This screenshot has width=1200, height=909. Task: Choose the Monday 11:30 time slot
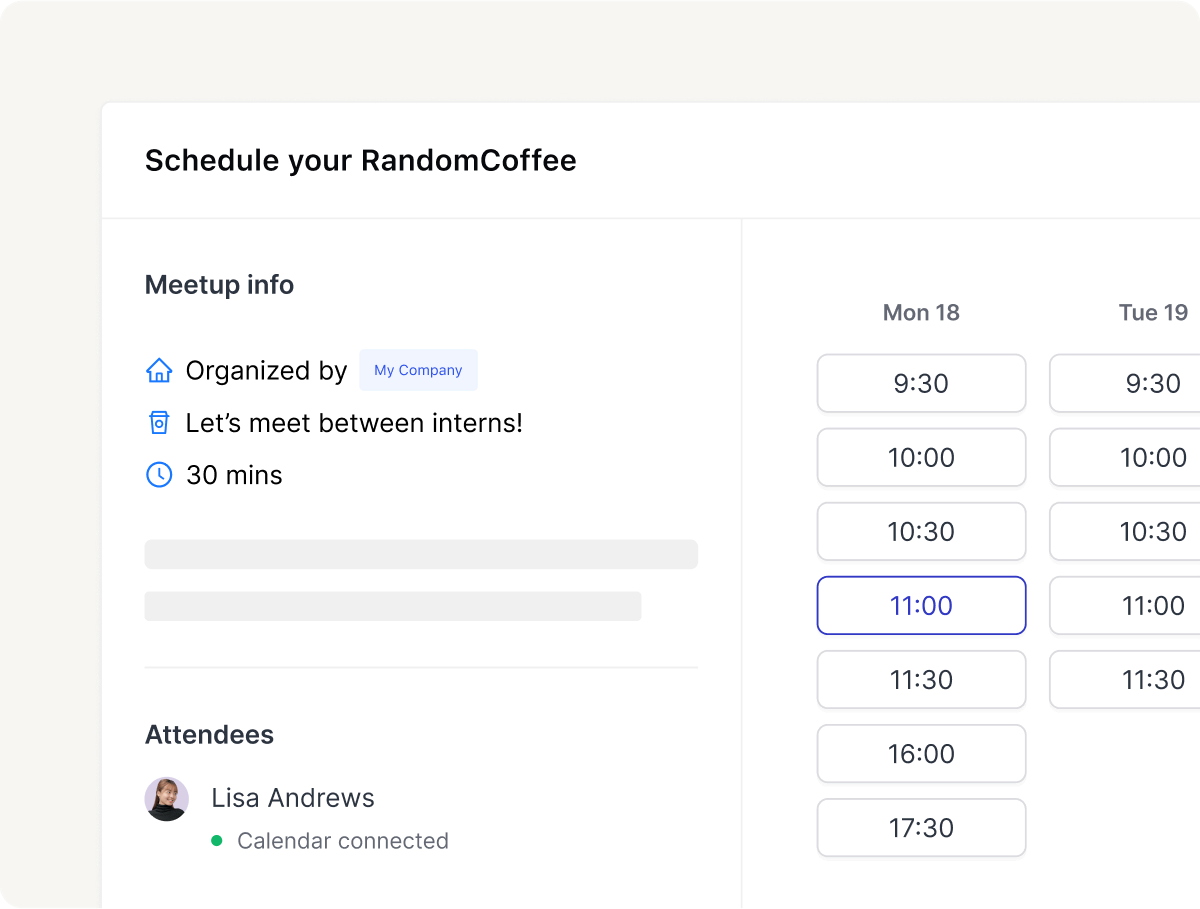click(x=921, y=679)
